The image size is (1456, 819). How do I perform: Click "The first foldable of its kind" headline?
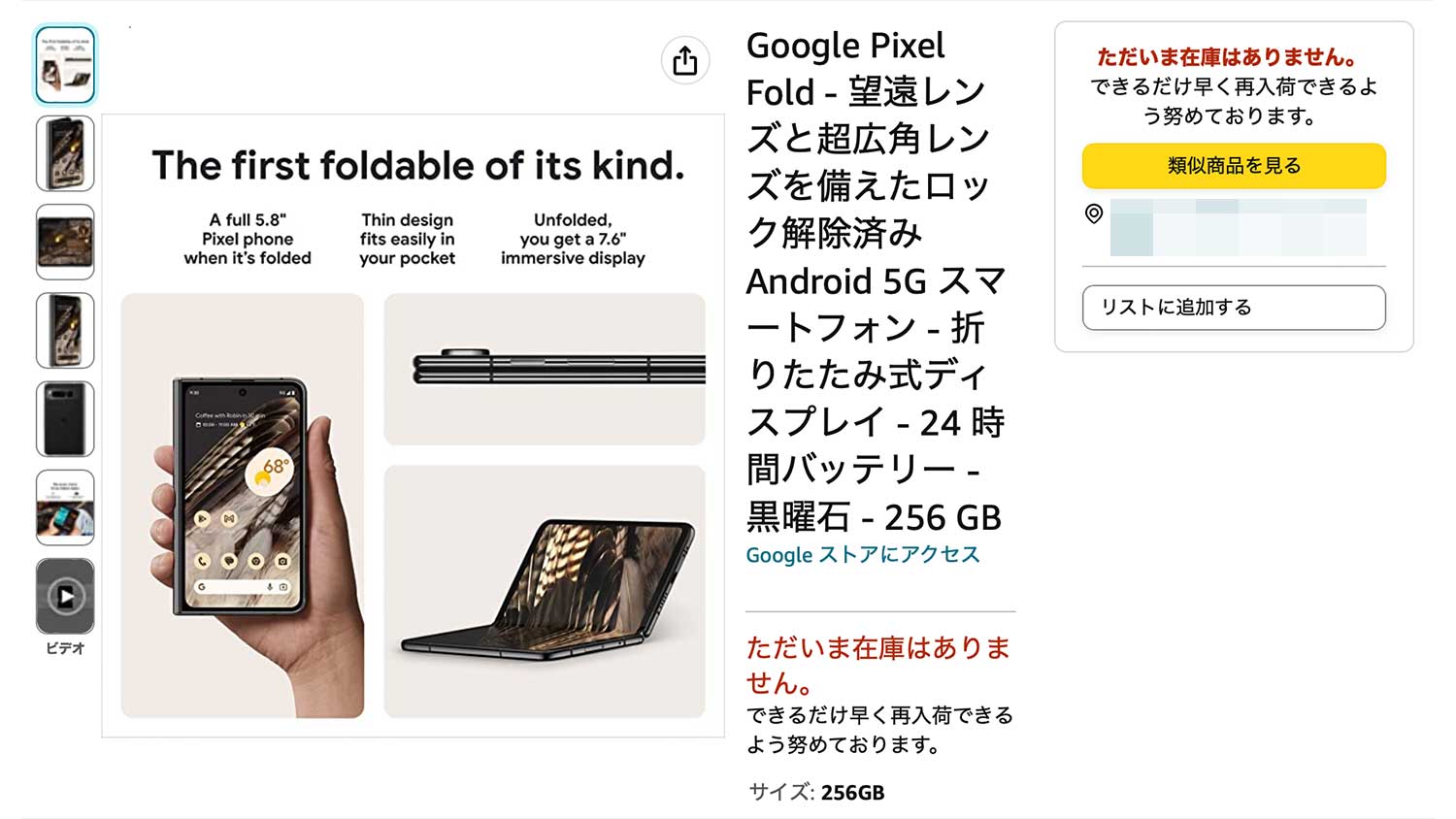417,166
